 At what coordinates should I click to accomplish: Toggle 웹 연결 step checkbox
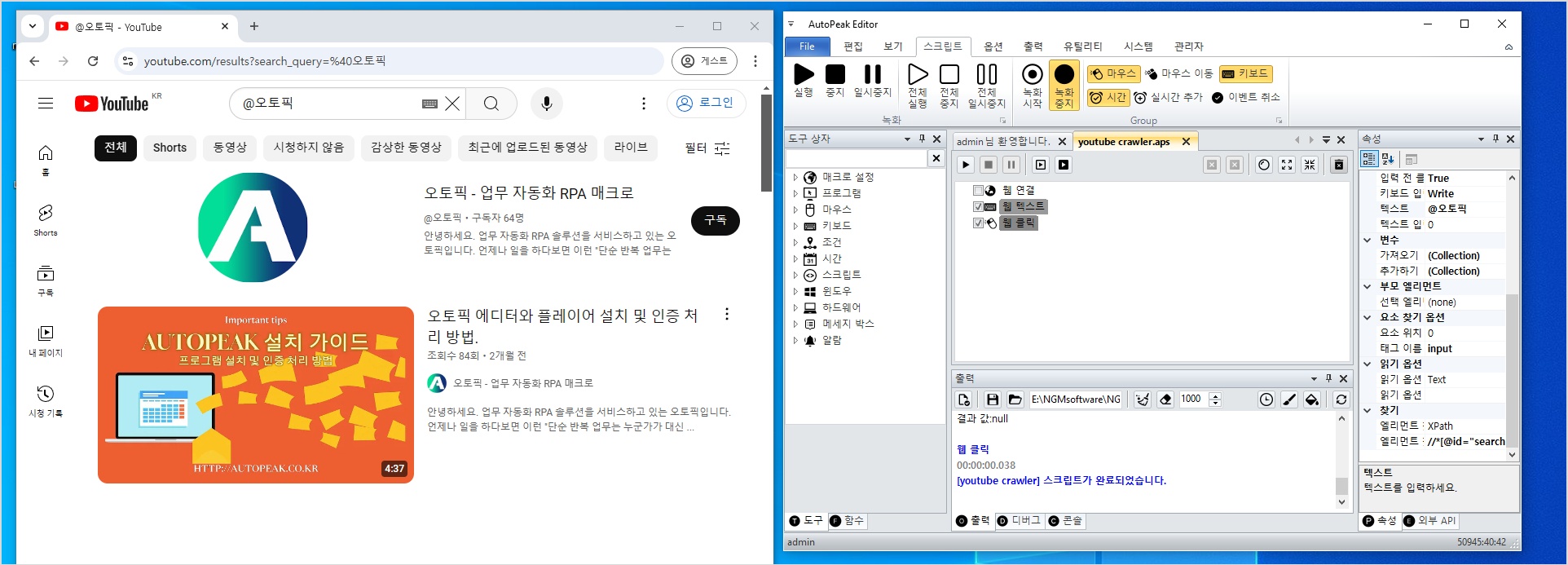point(978,190)
